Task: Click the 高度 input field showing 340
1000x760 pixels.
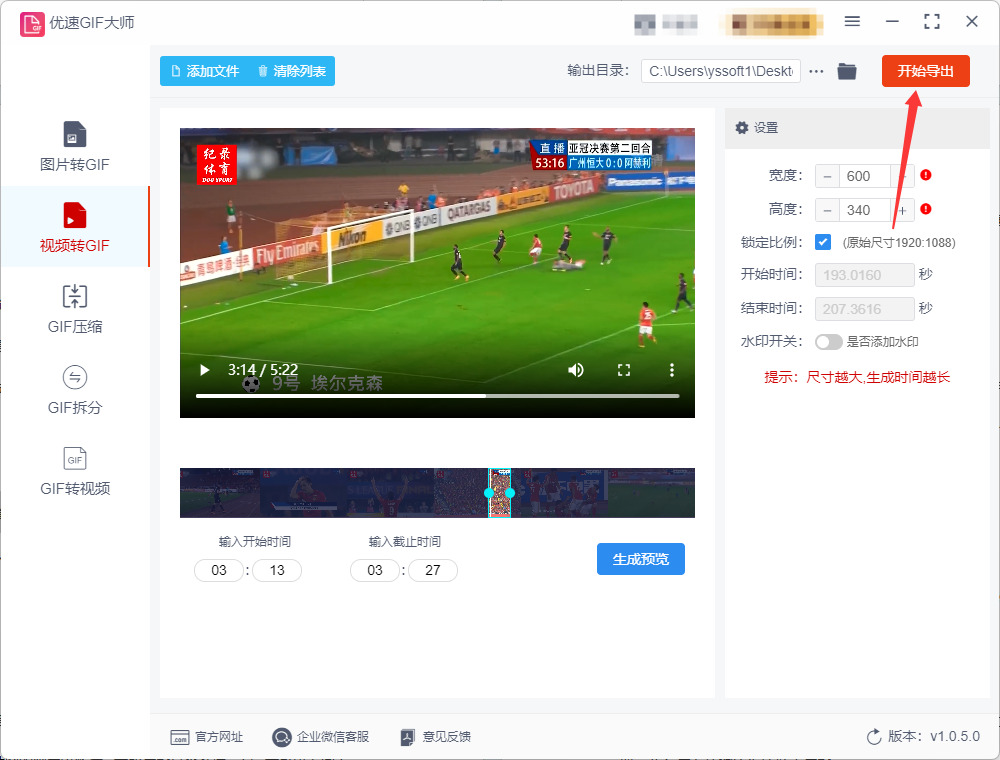Action: tap(864, 210)
